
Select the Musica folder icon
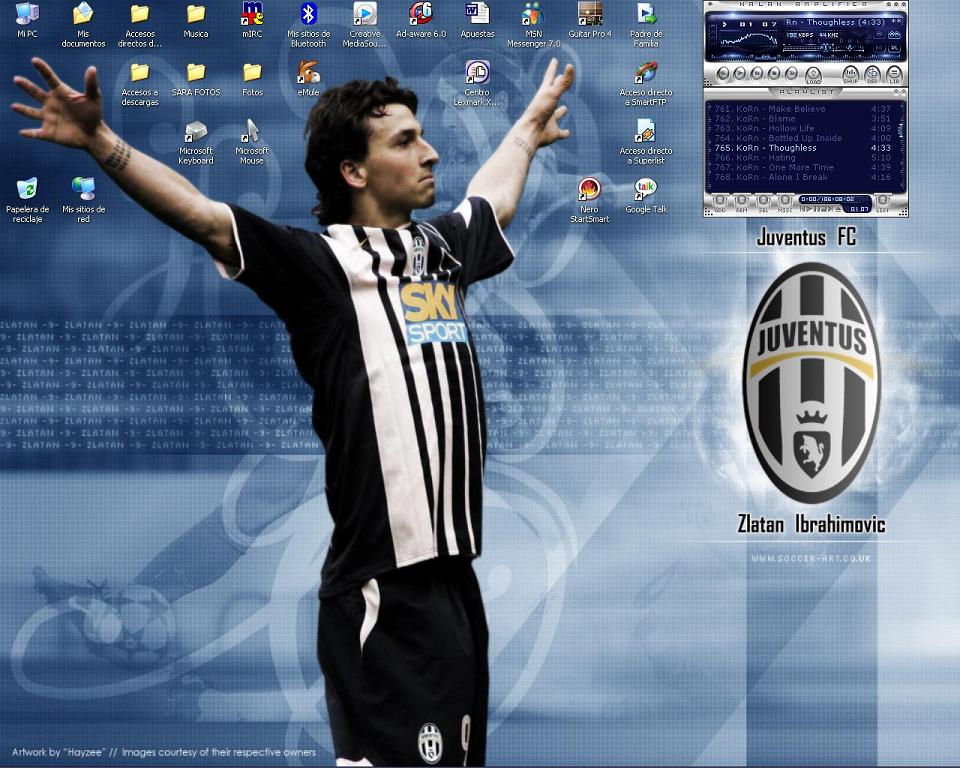coord(196,20)
